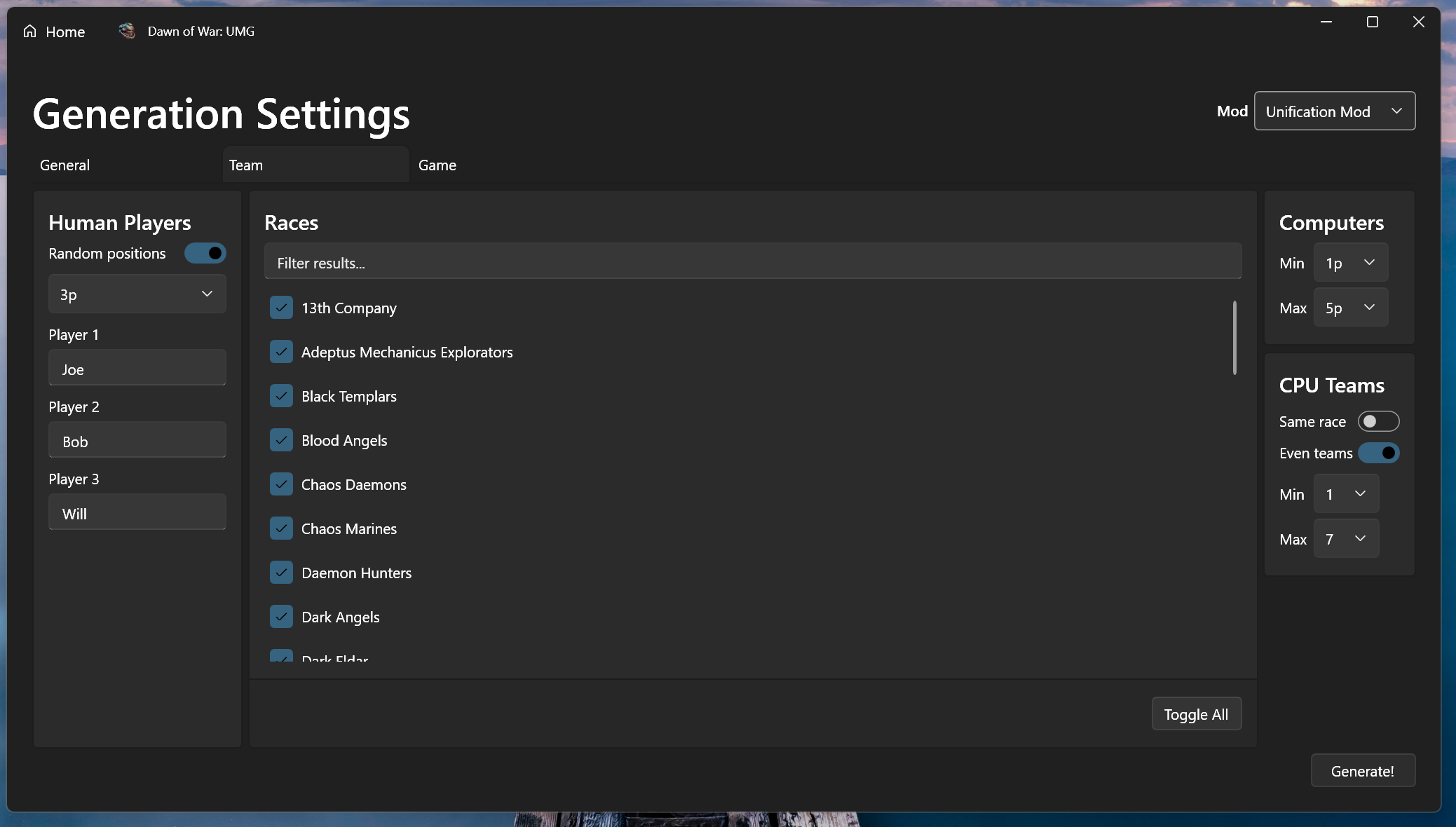Open Computers Max 5p dropdown
Image resolution: width=1456 pixels, height=827 pixels.
(x=1350, y=308)
